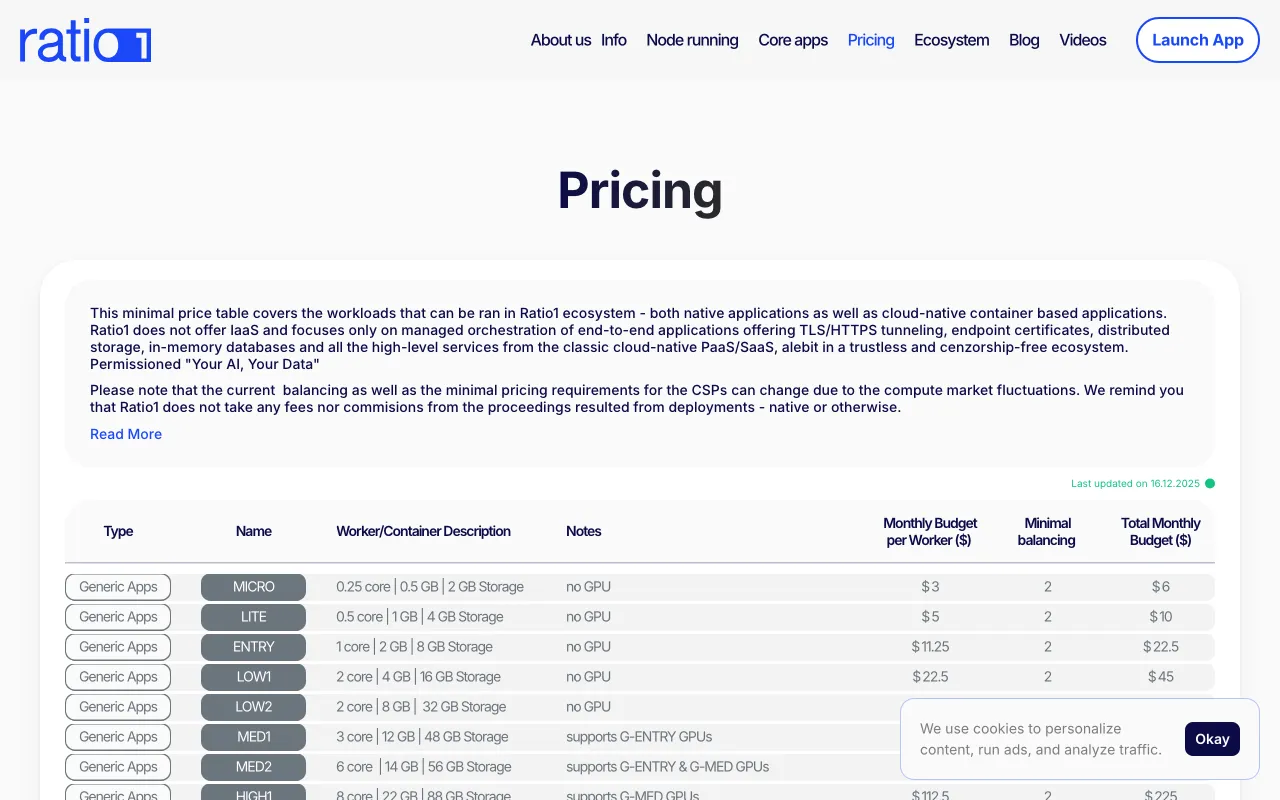
Task: Select the Pricing nav item
Action: (871, 40)
